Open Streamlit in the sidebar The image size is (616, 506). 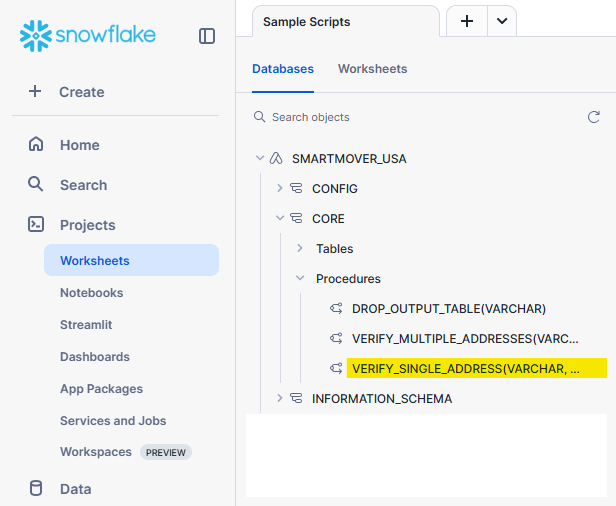point(86,324)
